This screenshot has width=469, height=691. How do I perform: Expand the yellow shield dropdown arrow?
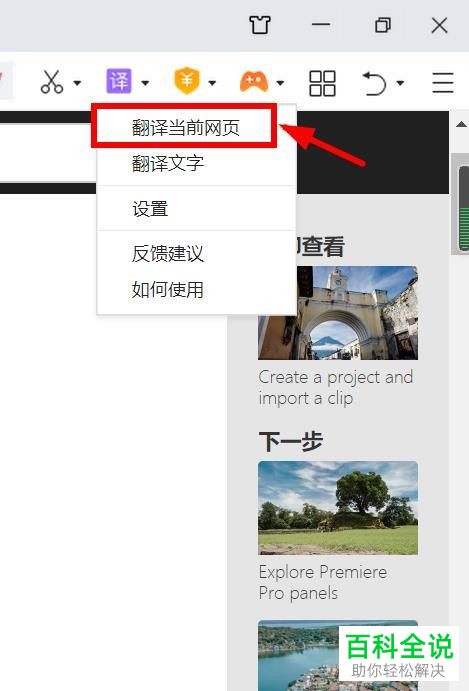212,82
